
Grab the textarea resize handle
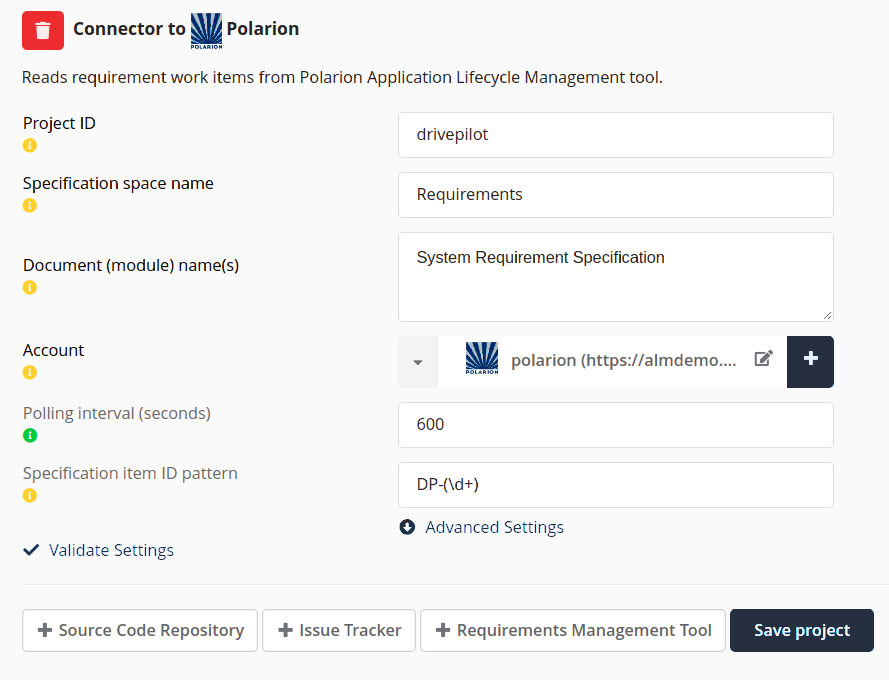pos(827,315)
